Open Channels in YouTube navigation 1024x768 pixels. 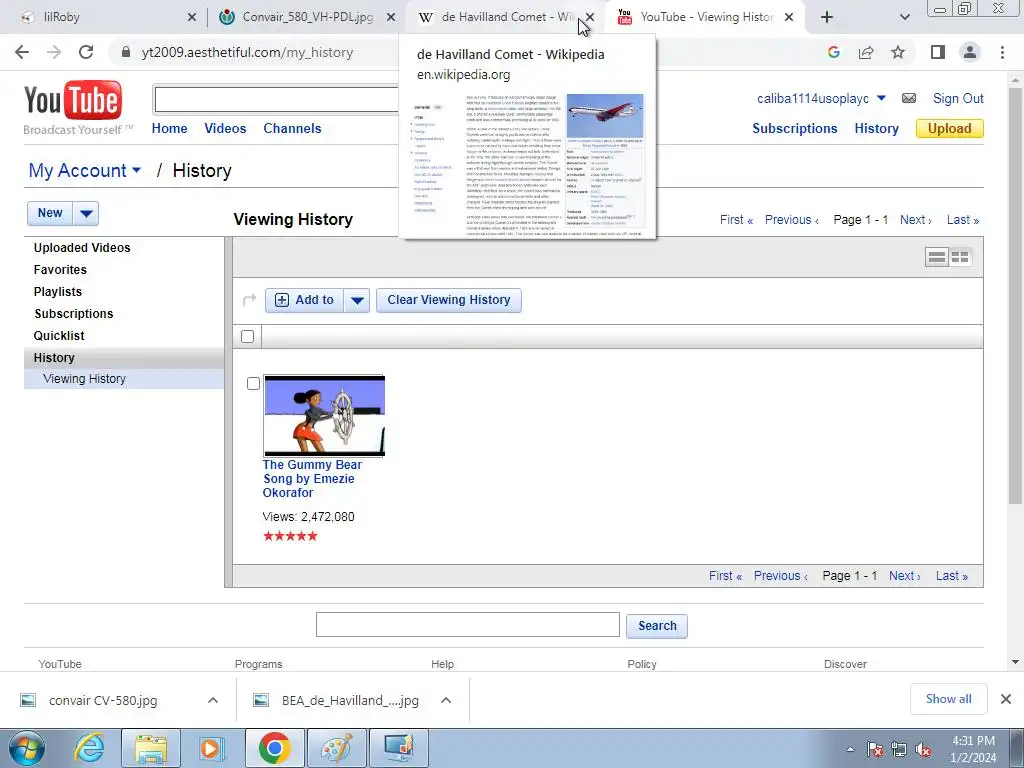coord(292,129)
